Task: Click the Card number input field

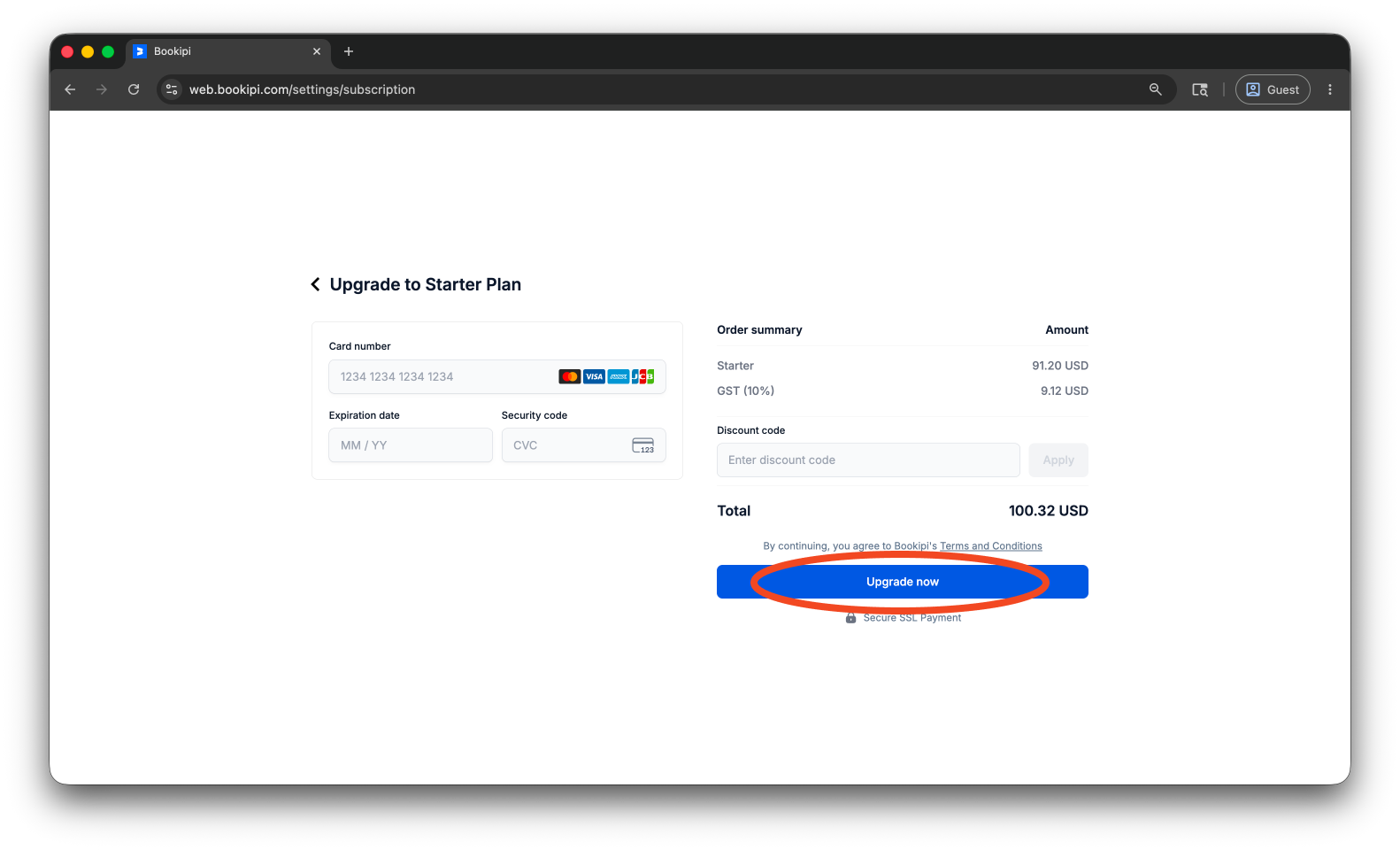Action: pyautogui.click(x=497, y=376)
